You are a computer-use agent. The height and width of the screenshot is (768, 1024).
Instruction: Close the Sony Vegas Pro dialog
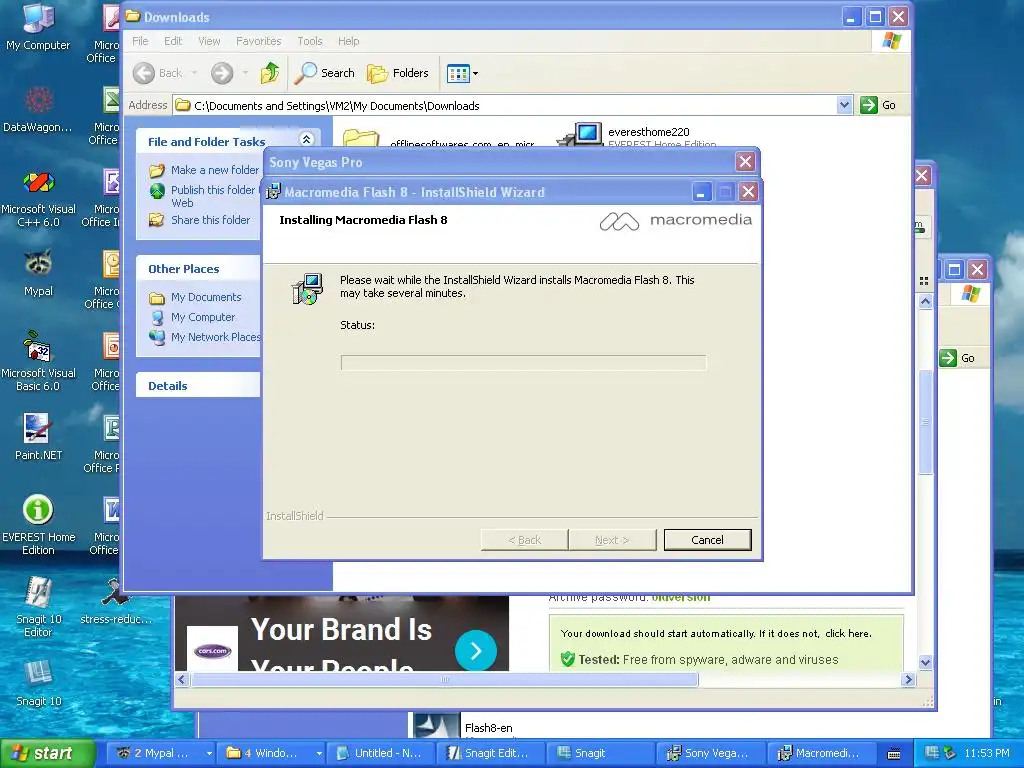coord(744,162)
